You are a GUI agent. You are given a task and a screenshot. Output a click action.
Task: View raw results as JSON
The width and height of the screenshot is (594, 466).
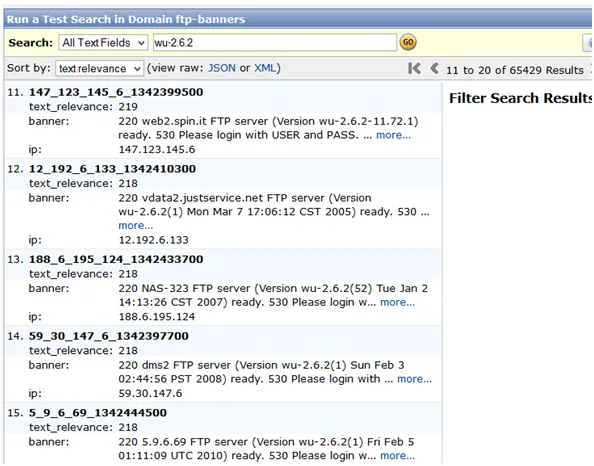pos(222,68)
